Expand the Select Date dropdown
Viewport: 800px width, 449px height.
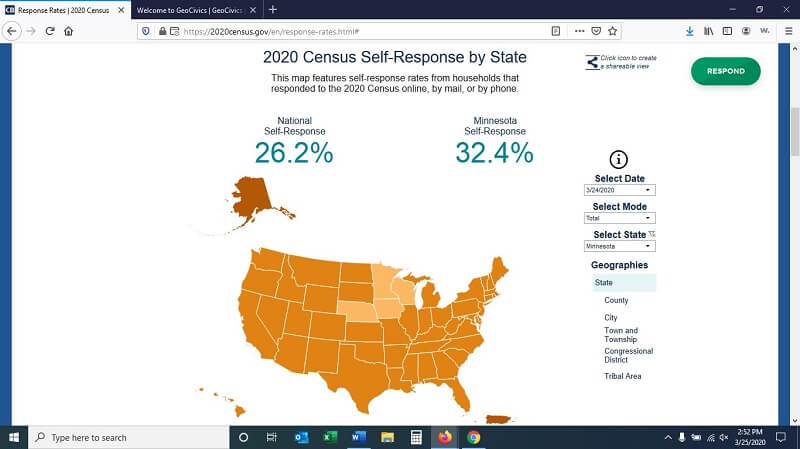tap(619, 189)
